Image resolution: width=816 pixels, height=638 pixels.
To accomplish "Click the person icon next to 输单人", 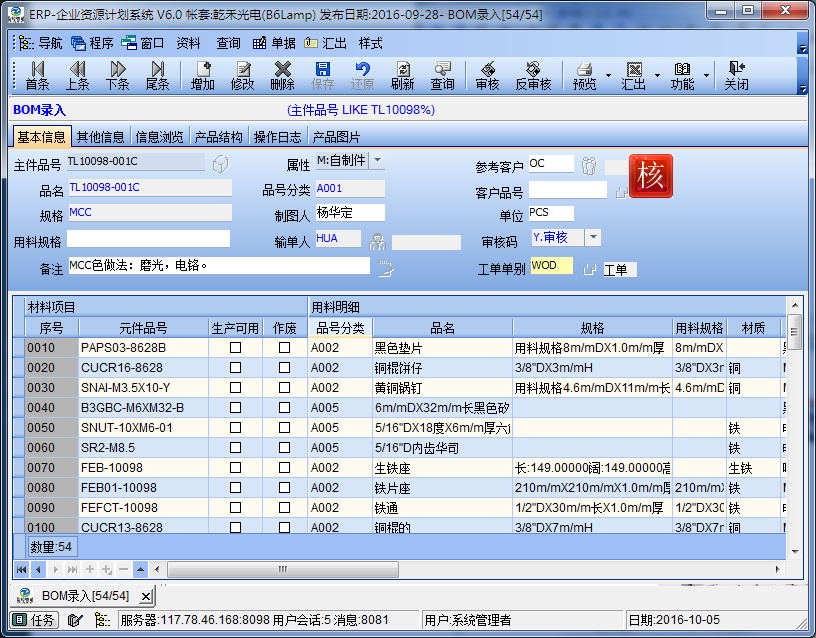I will [377, 242].
